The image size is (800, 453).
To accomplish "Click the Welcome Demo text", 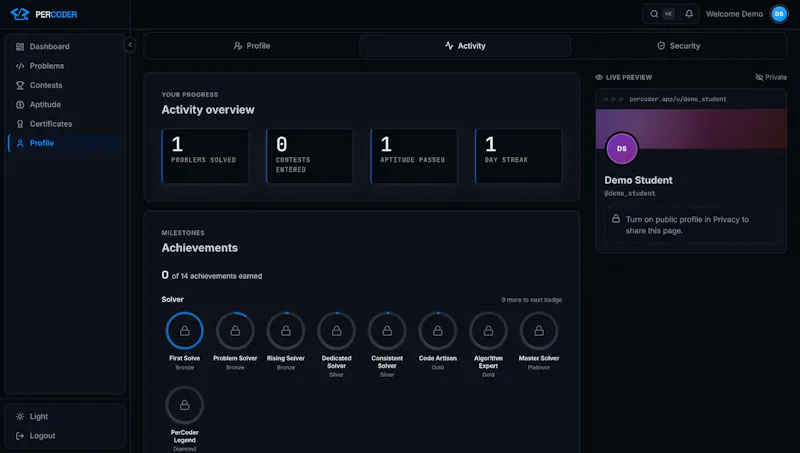I will pos(734,14).
